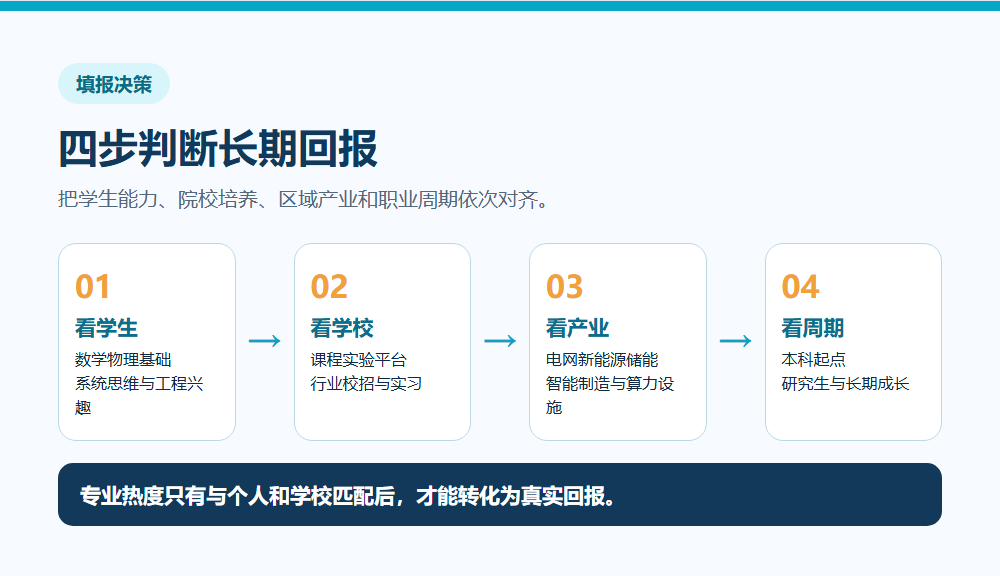This screenshot has height=576, width=1000.
Task: Click the title 四步判断长期回报
Action: coord(218,149)
